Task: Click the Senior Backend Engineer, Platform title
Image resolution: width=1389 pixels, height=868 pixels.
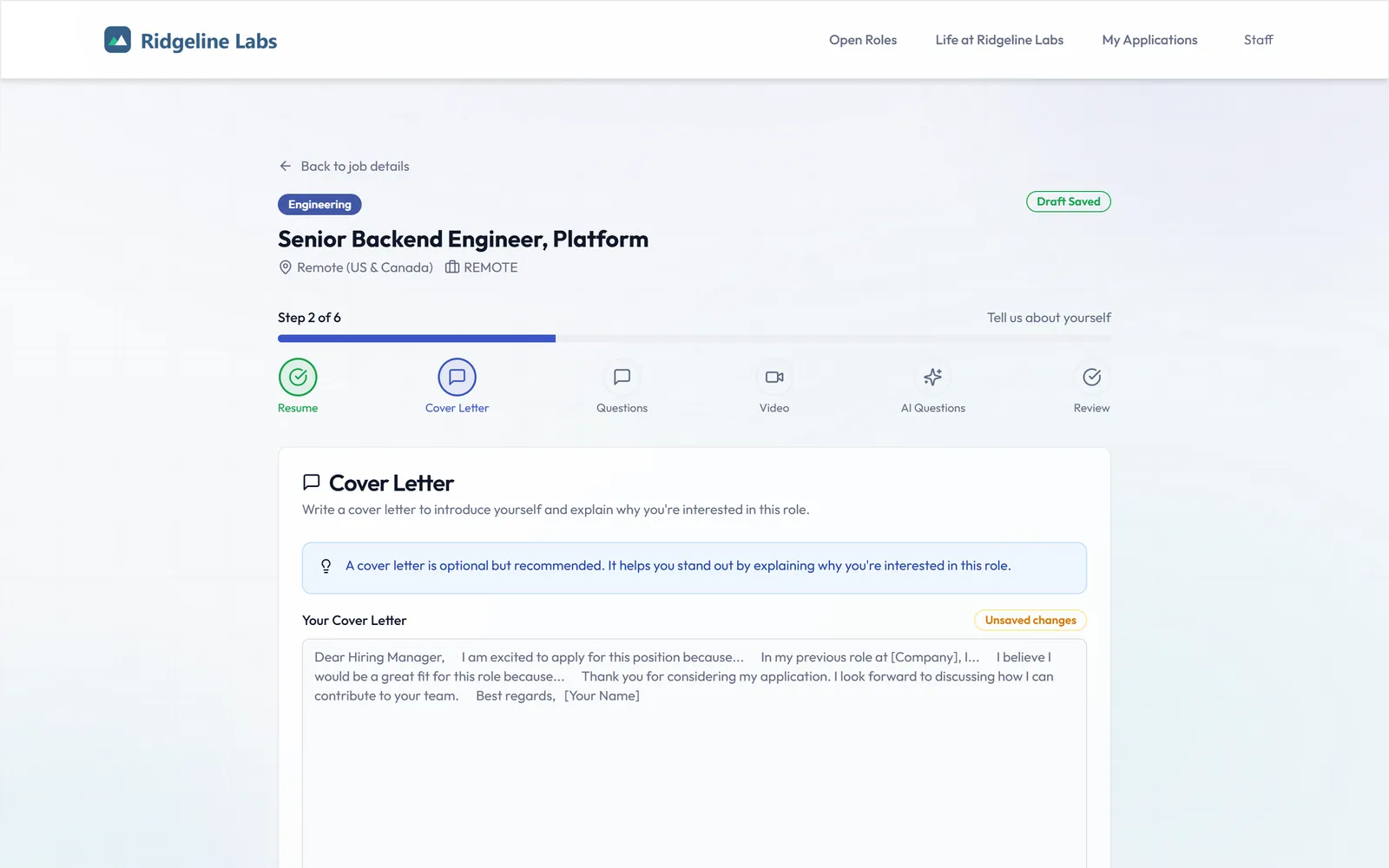Action: point(463,239)
